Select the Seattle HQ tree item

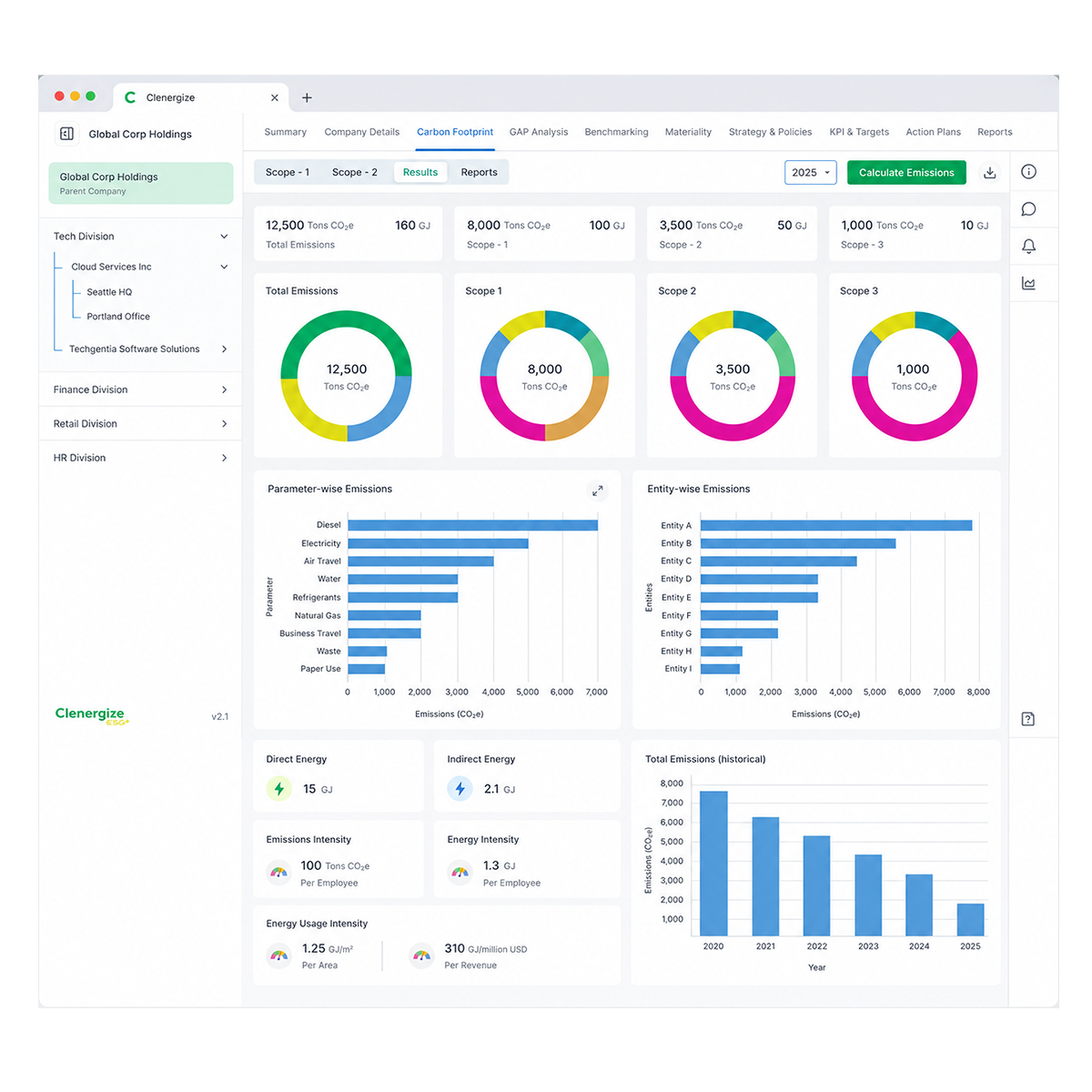[109, 292]
